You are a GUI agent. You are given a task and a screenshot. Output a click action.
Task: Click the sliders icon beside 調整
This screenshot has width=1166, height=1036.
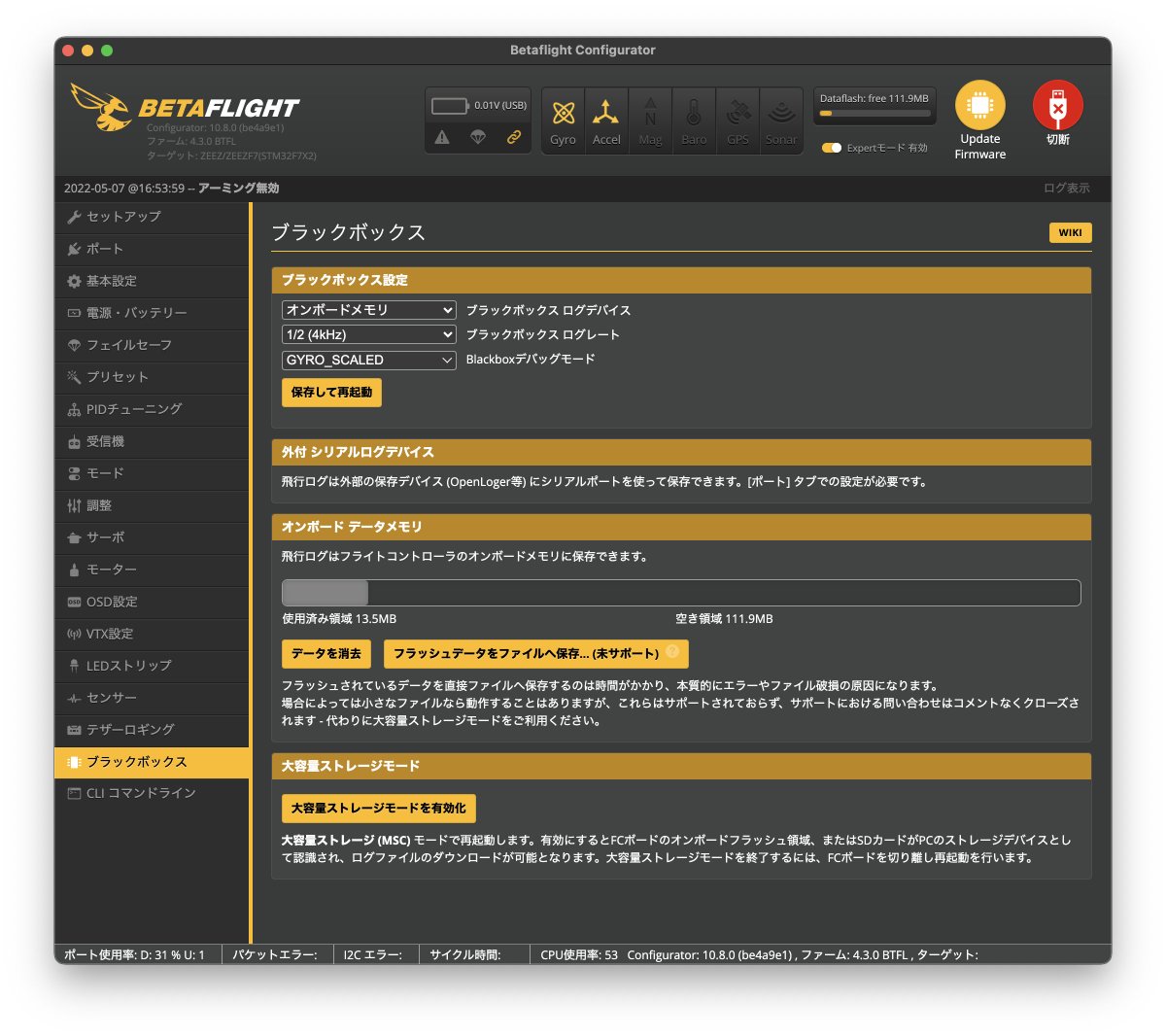[74, 505]
